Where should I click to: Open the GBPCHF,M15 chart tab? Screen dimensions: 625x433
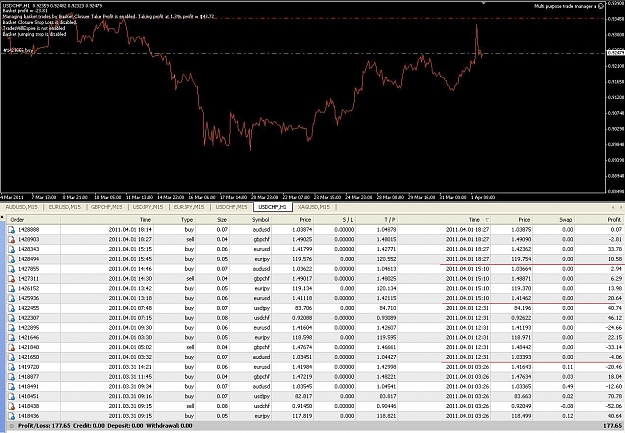click(106, 207)
